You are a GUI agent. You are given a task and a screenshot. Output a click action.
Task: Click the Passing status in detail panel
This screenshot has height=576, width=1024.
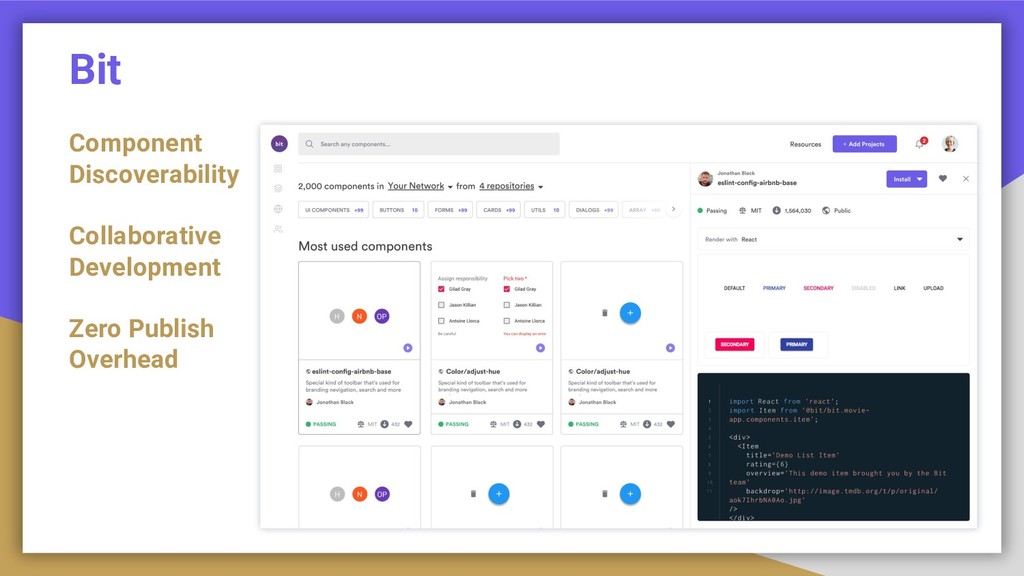tap(712, 210)
